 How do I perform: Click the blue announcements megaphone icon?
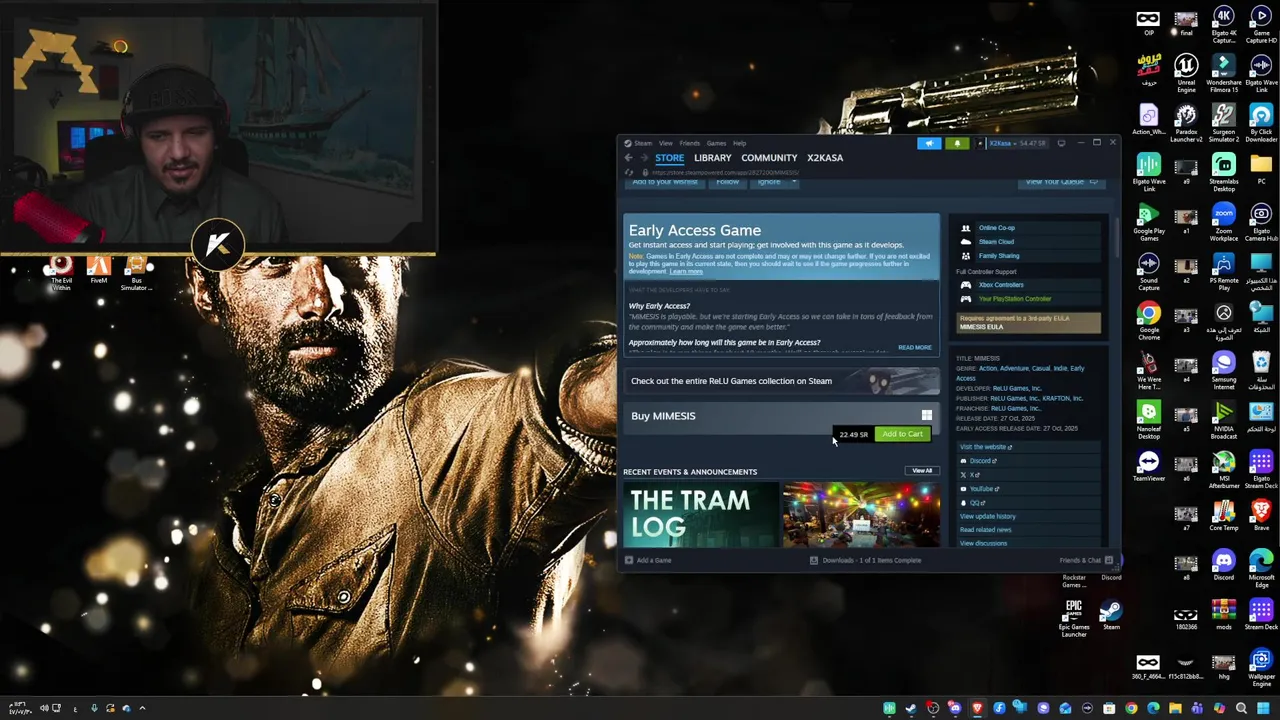[929, 143]
